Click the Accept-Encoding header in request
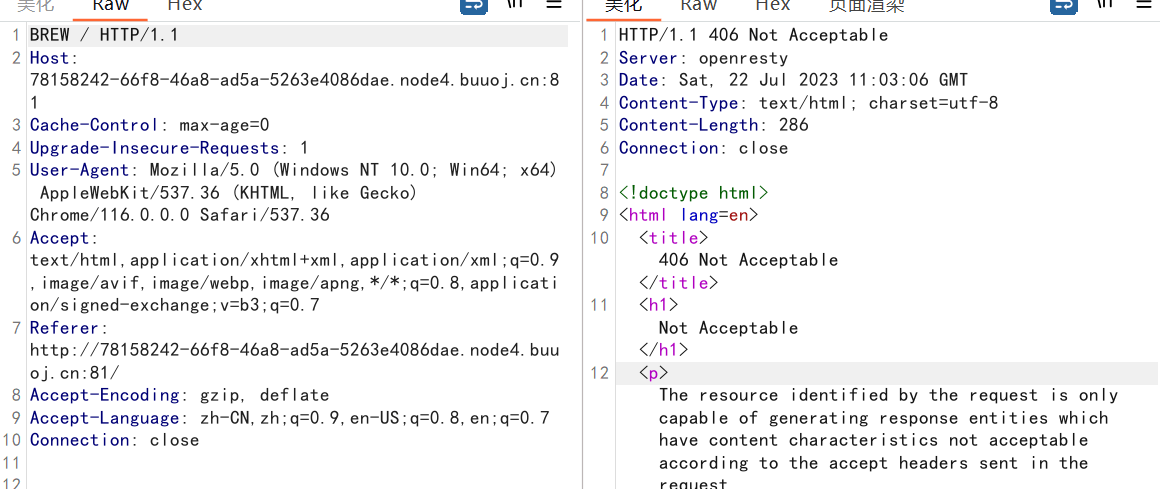 pyautogui.click(x=106, y=395)
